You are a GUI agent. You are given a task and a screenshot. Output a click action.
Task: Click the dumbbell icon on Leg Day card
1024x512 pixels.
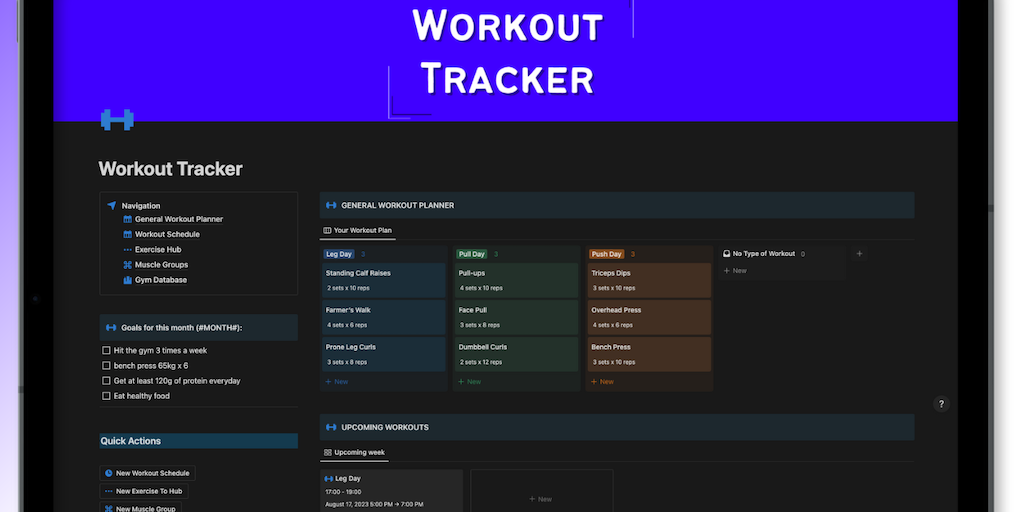[328, 479]
